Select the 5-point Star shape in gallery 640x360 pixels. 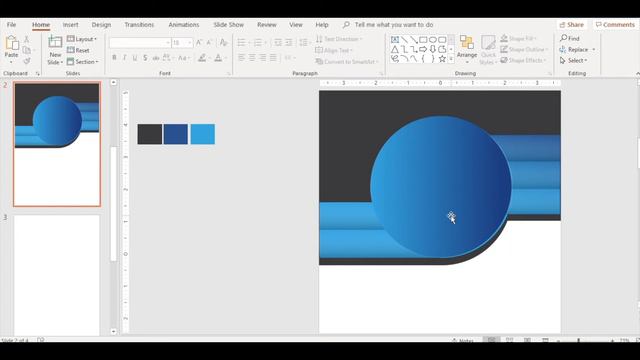[x=442, y=59]
